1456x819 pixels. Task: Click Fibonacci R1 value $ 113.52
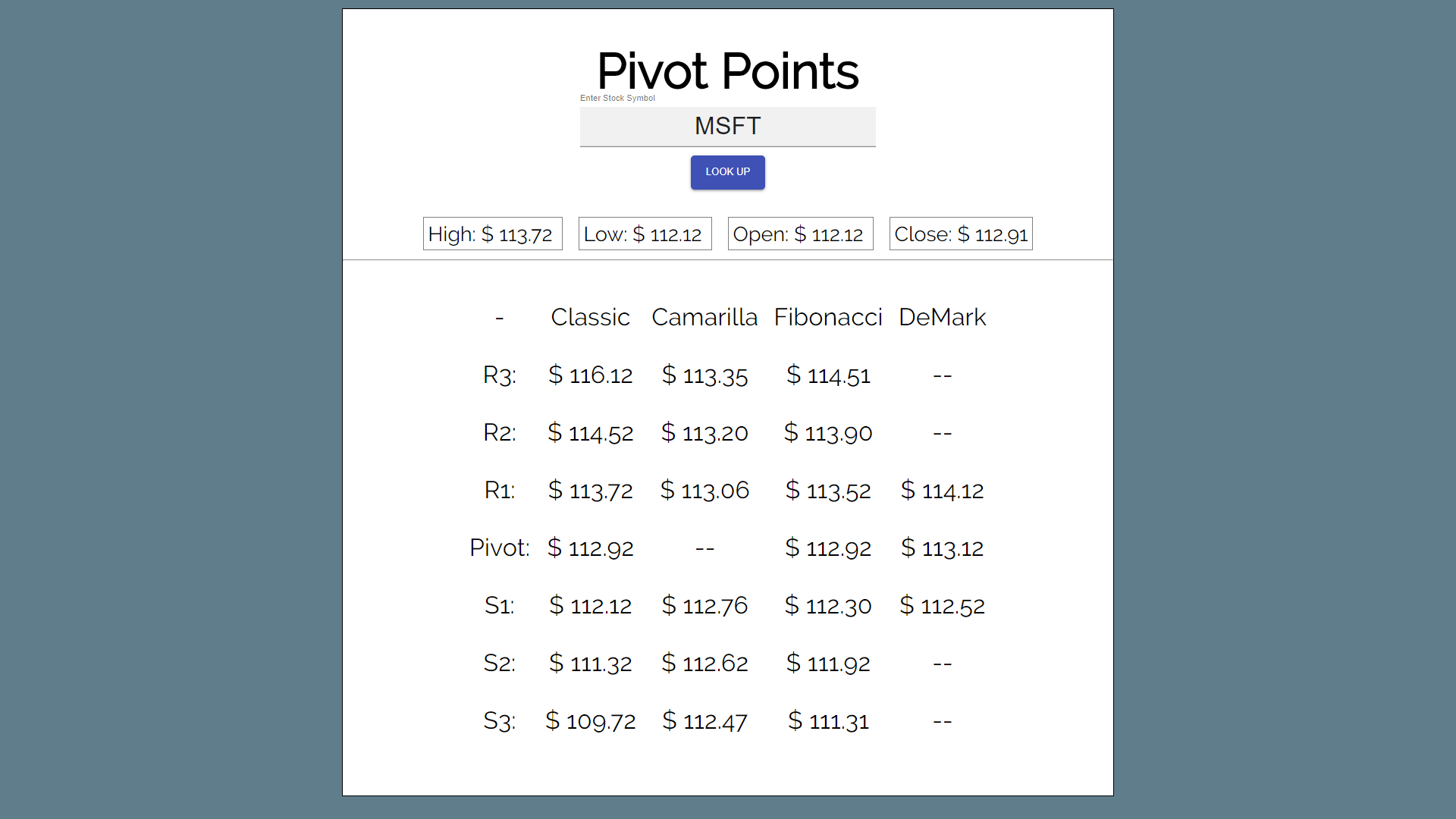[828, 491]
